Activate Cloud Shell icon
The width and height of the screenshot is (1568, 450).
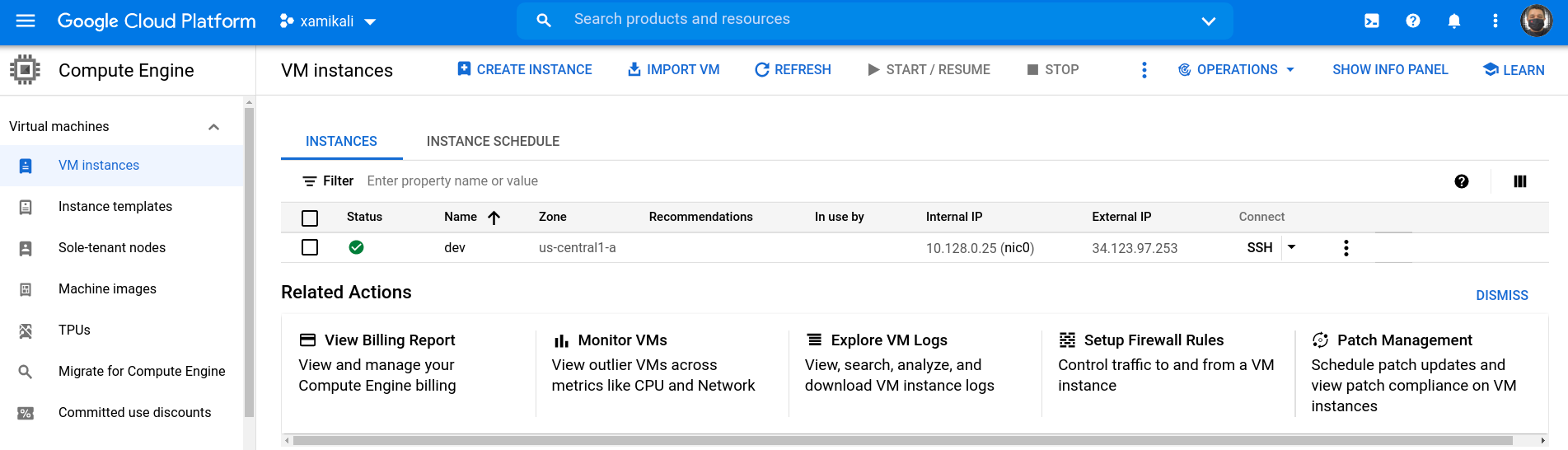(x=1372, y=21)
